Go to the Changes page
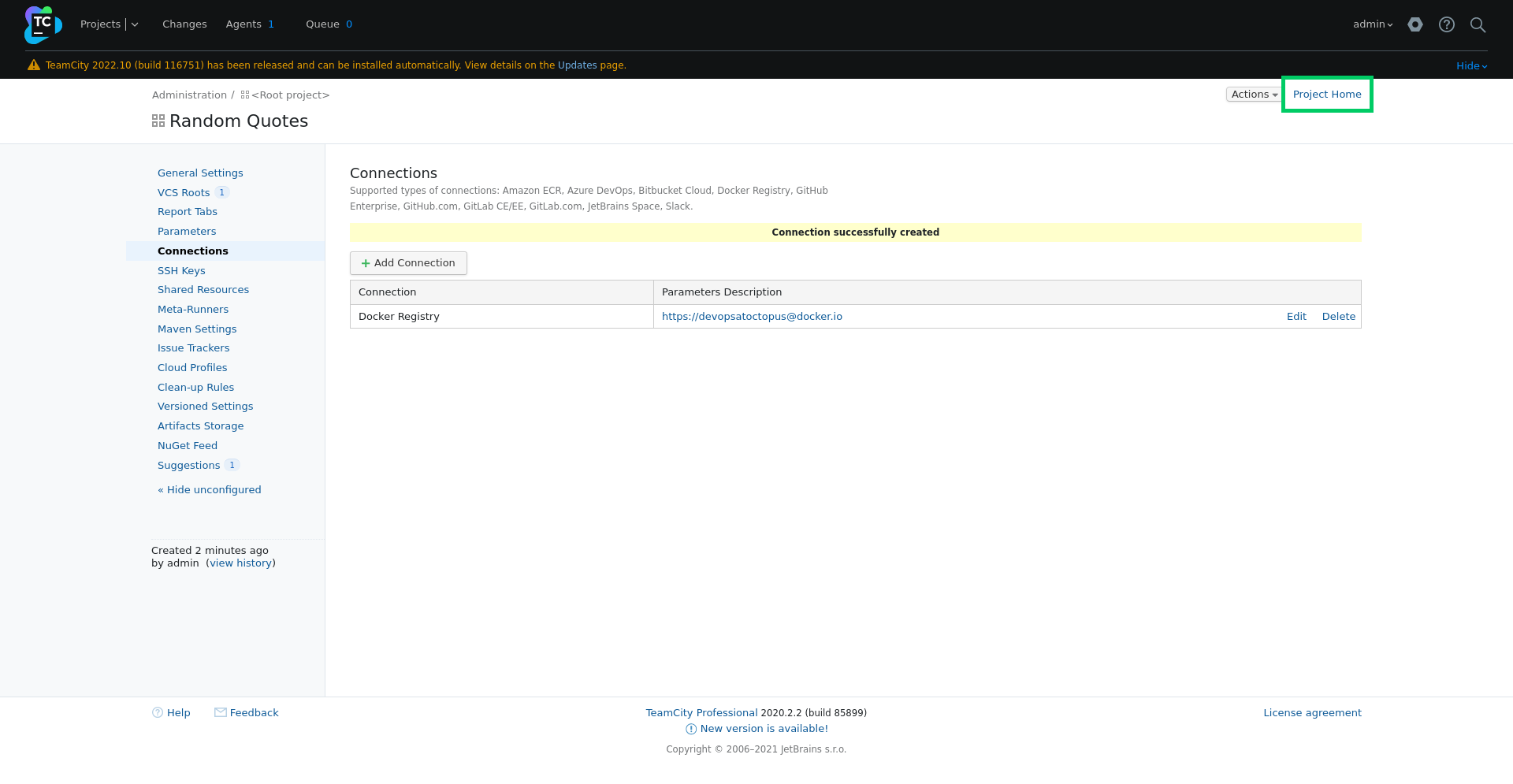This screenshot has width=1513, height=784. [x=184, y=24]
